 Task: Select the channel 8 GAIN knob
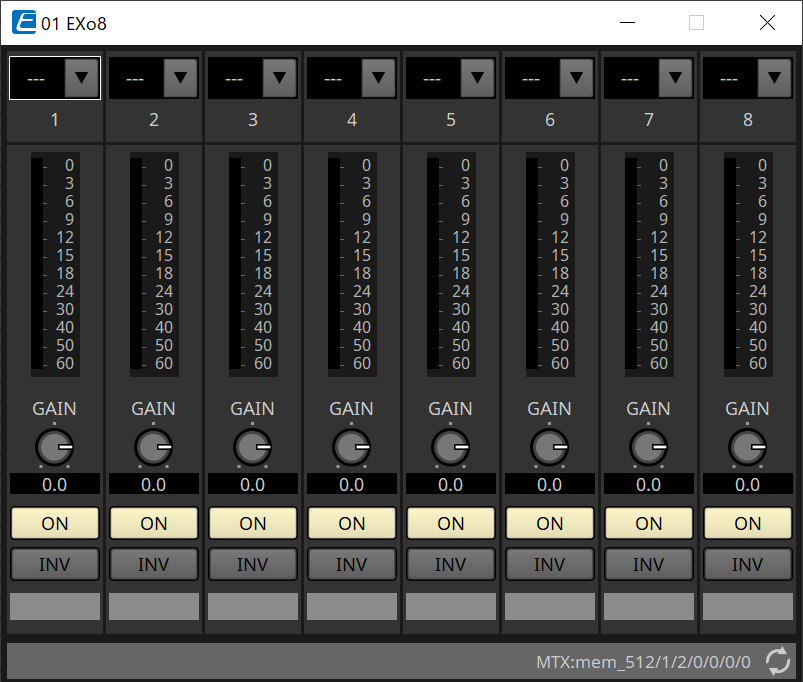click(748, 447)
